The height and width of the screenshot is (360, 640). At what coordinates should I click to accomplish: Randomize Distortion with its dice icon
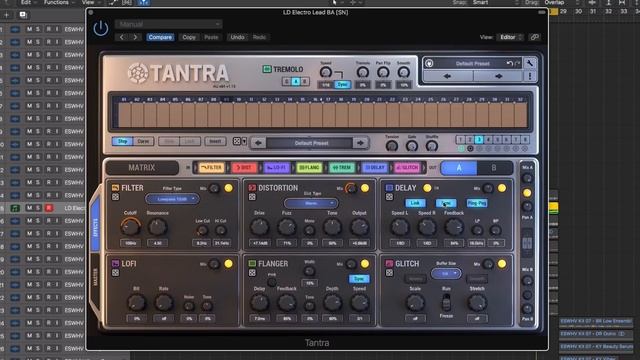pos(252,197)
